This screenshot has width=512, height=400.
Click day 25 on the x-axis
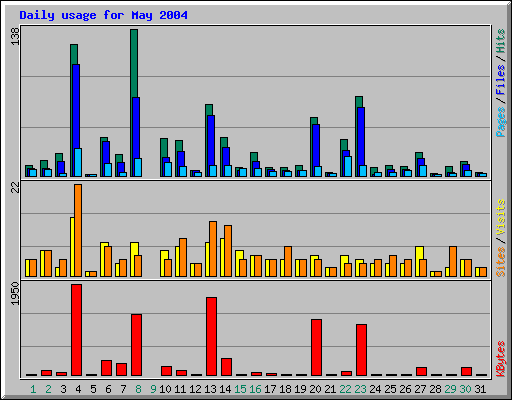(x=390, y=389)
